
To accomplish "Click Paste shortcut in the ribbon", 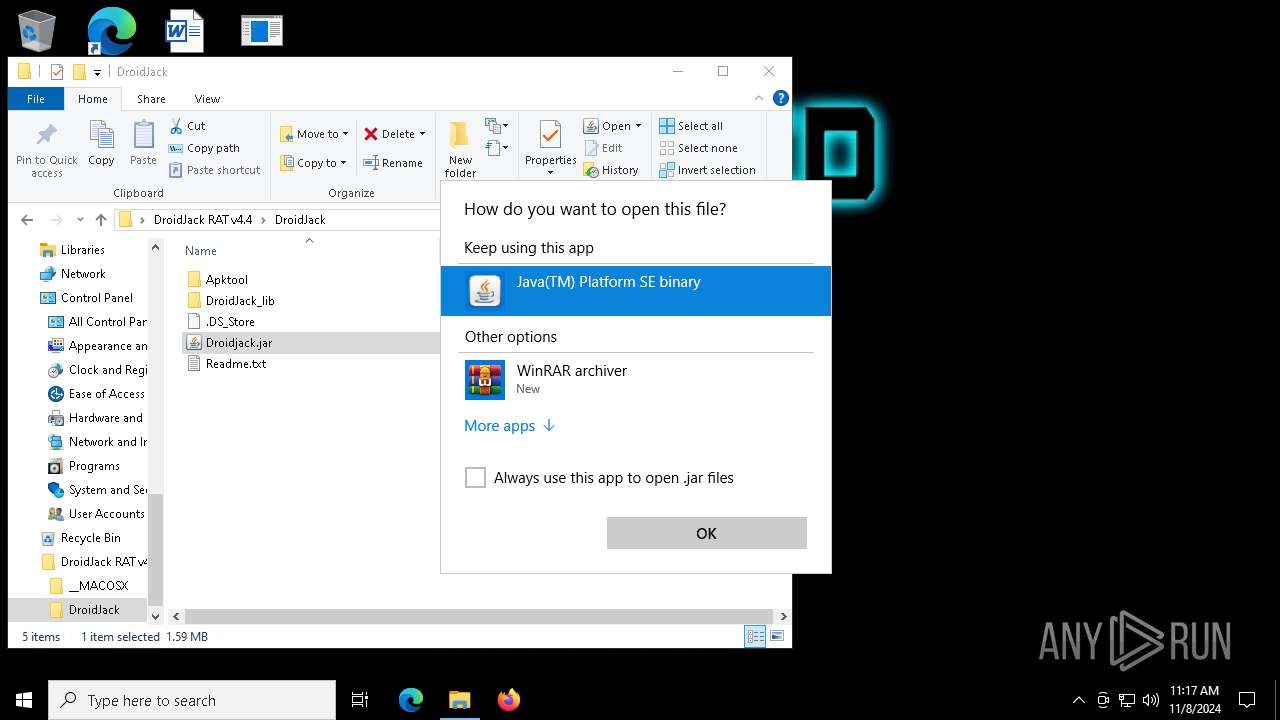I will (214, 170).
